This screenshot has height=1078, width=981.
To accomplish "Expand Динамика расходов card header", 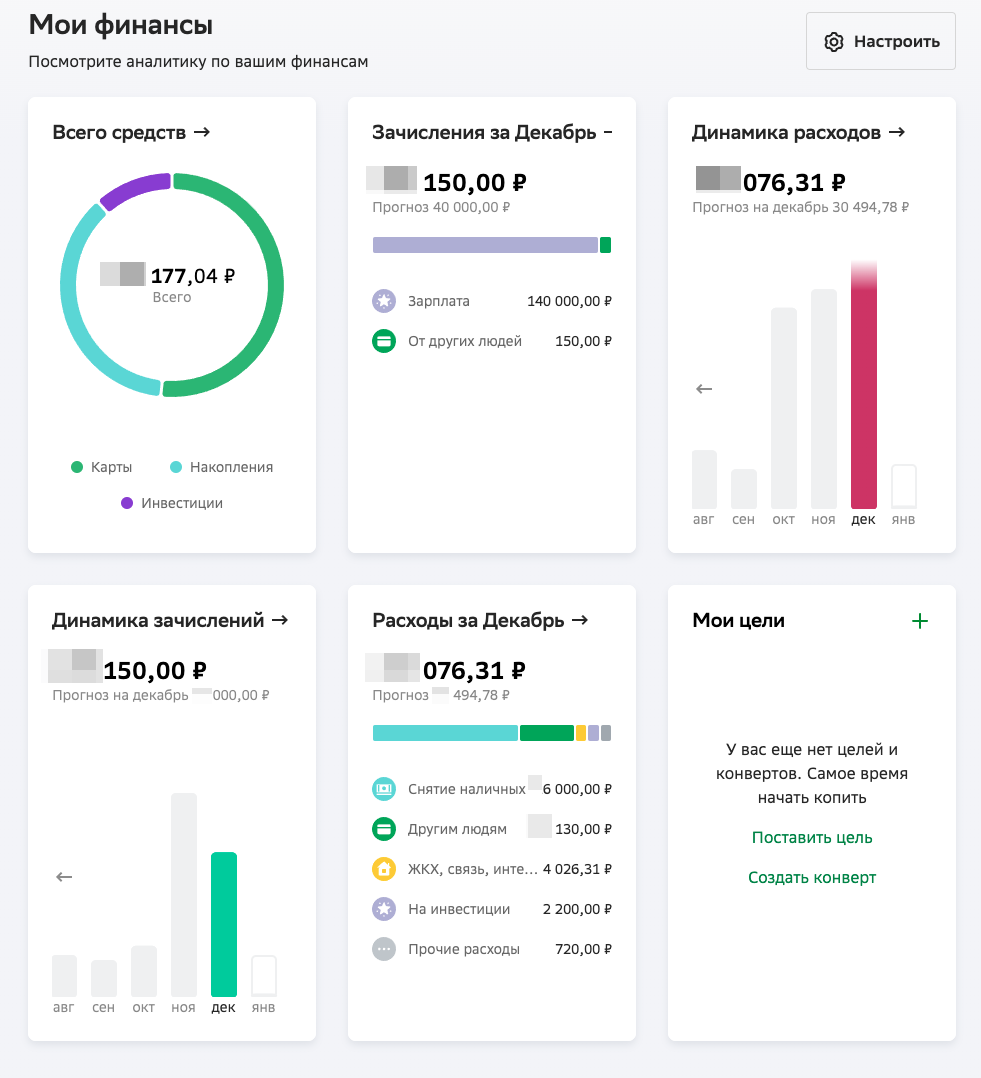I will tap(798, 132).
